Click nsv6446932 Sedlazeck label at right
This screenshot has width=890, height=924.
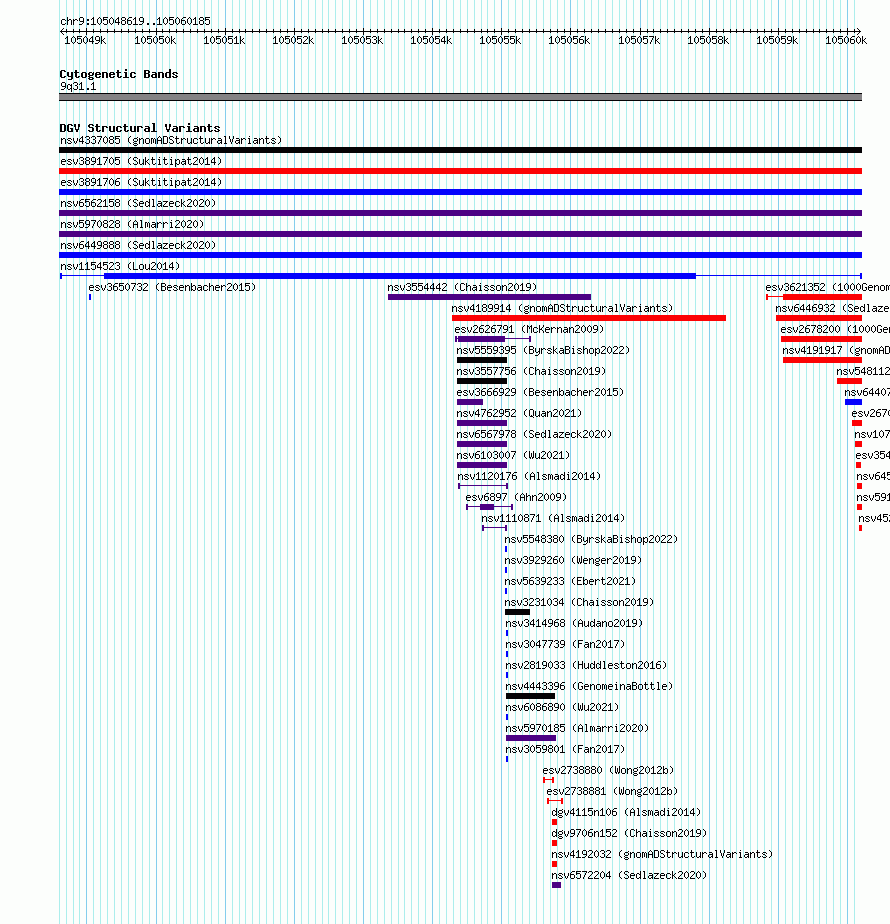[x=832, y=308]
